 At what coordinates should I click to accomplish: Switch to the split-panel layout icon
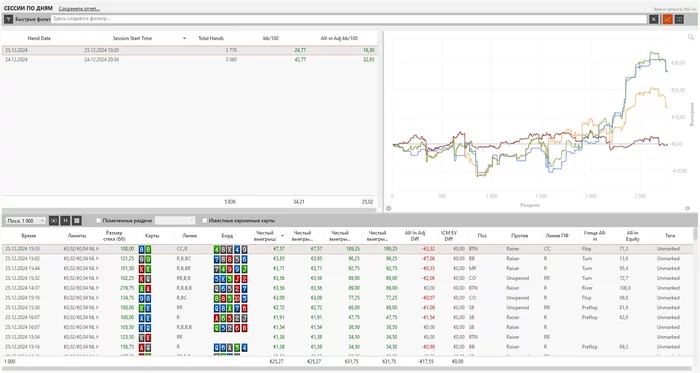679,19
